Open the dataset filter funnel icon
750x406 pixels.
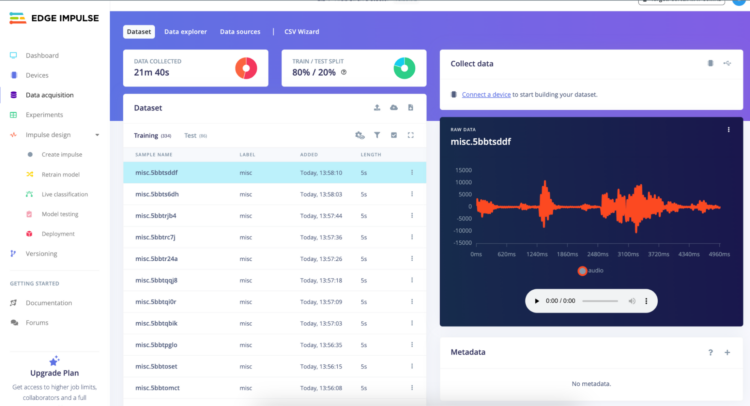pyautogui.click(x=377, y=135)
